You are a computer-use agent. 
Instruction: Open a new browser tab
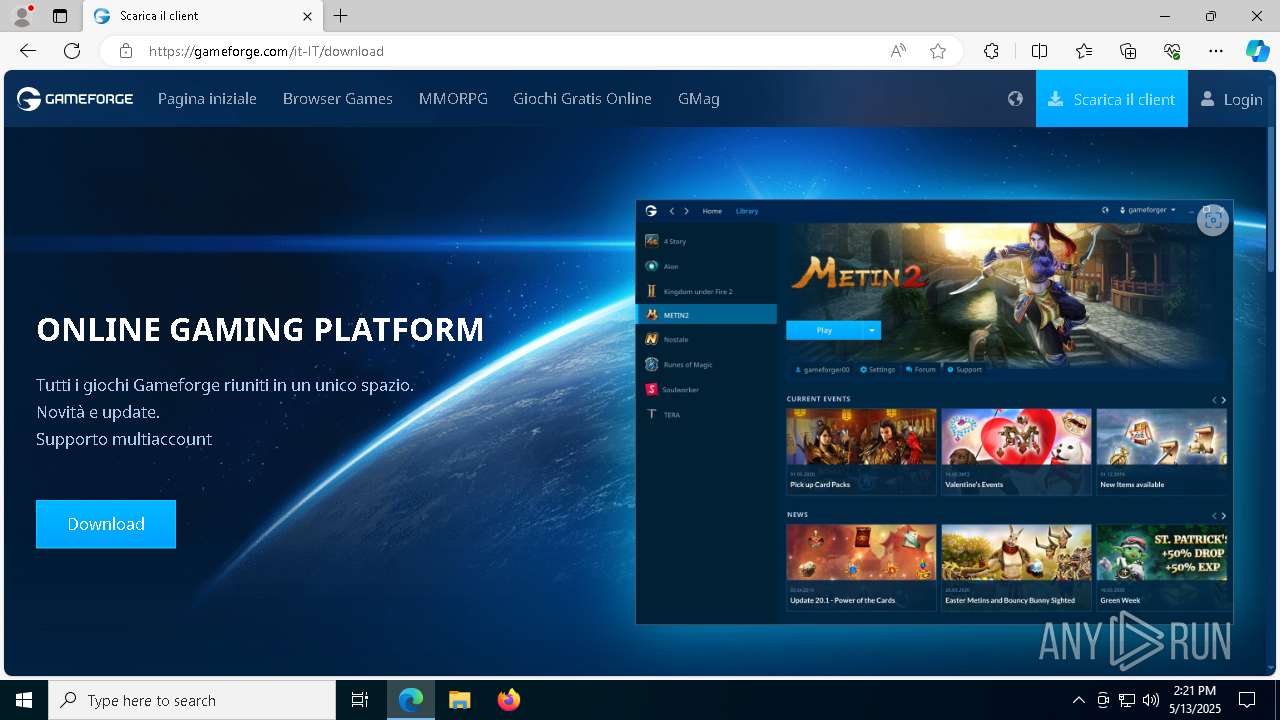point(341,16)
